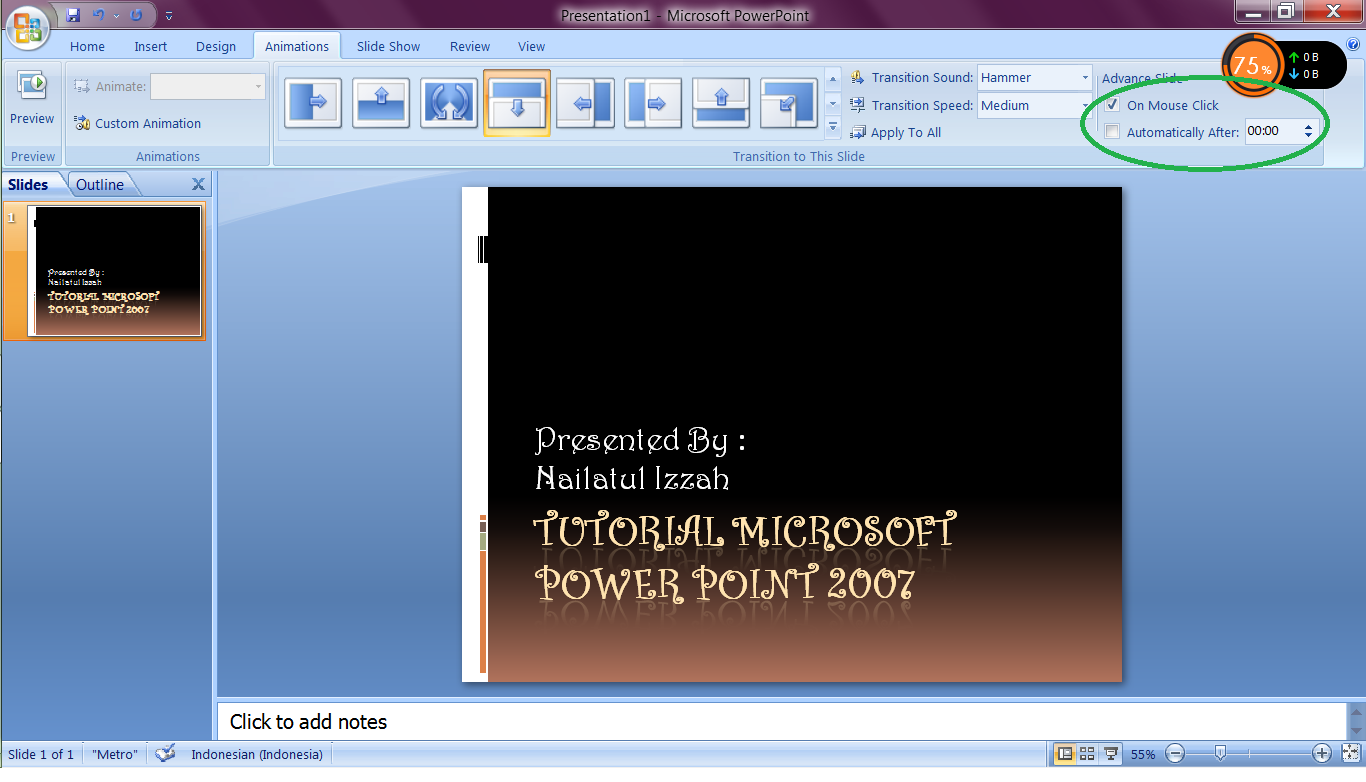The height and width of the screenshot is (782, 1366).
Task: Choose the transition with up arrow above blue bottom
Action: pos(381,102)
